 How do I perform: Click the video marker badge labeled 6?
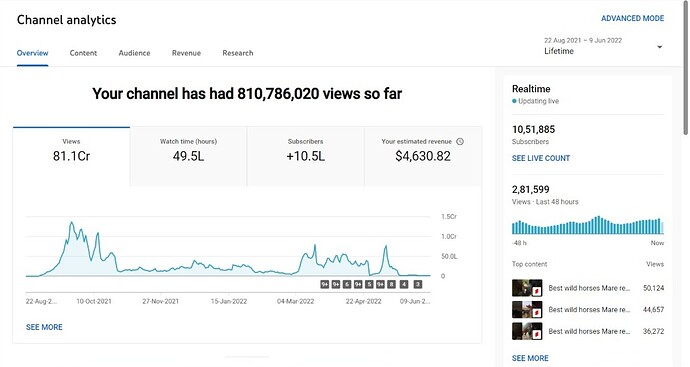[347, 284]
